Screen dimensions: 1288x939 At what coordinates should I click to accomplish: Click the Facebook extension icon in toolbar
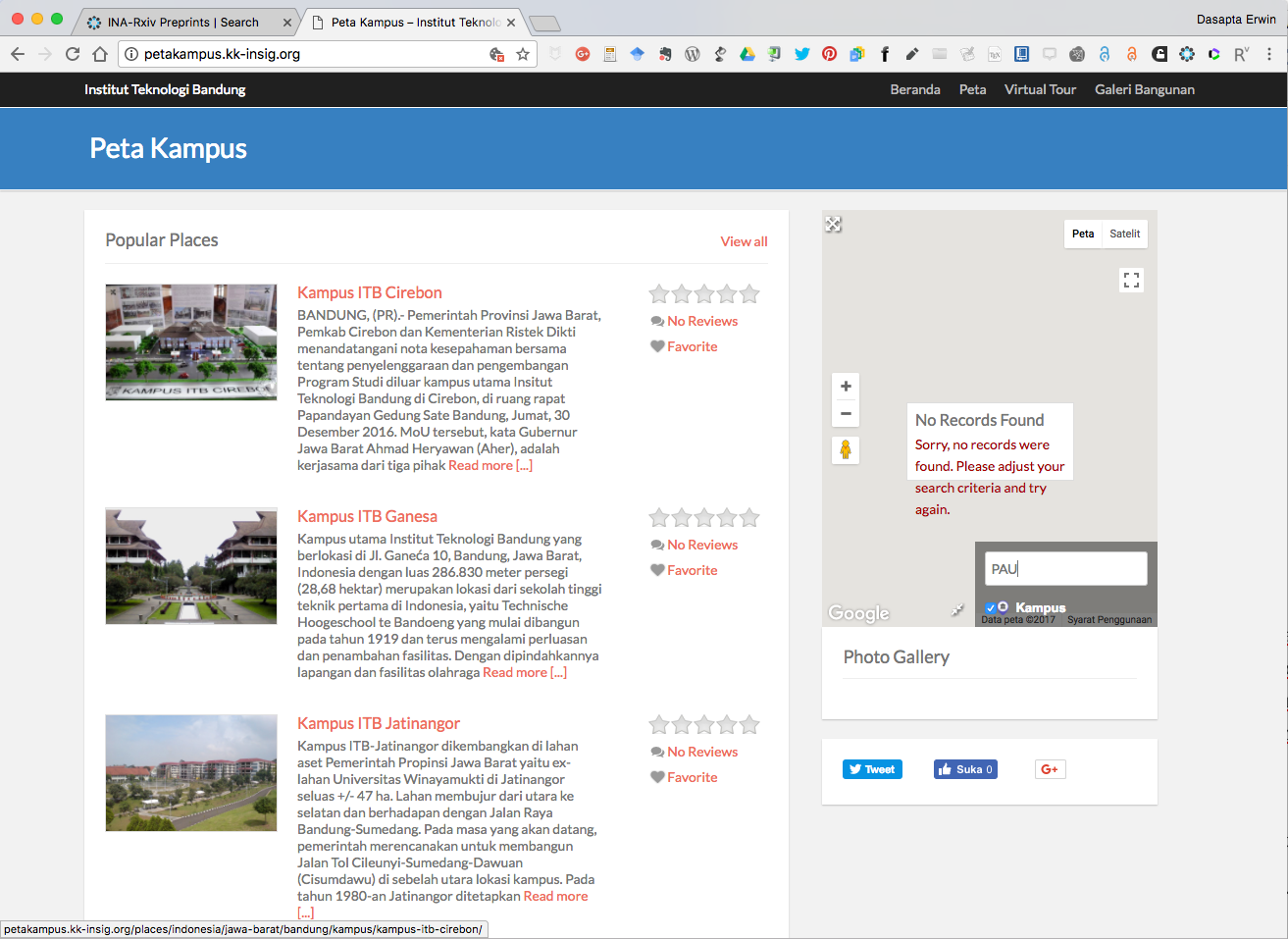(885, 54)
